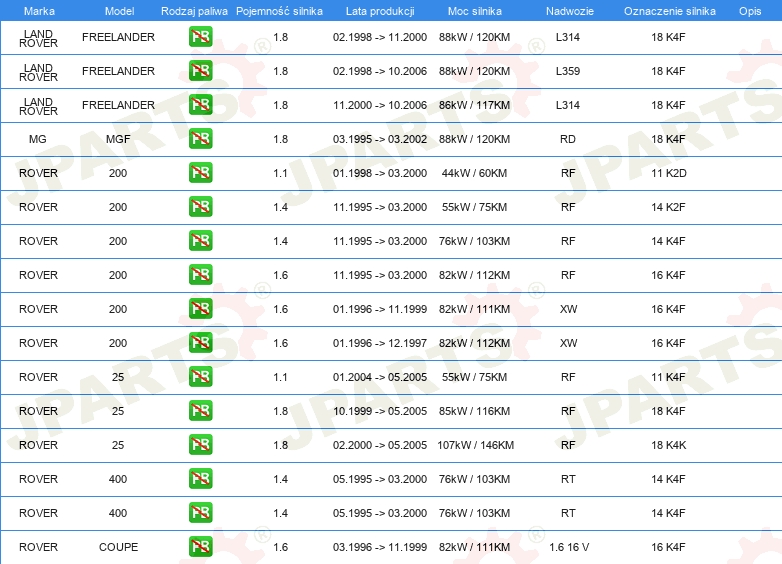Select the 11 K4F engine code cell

(x=668, y=376)
